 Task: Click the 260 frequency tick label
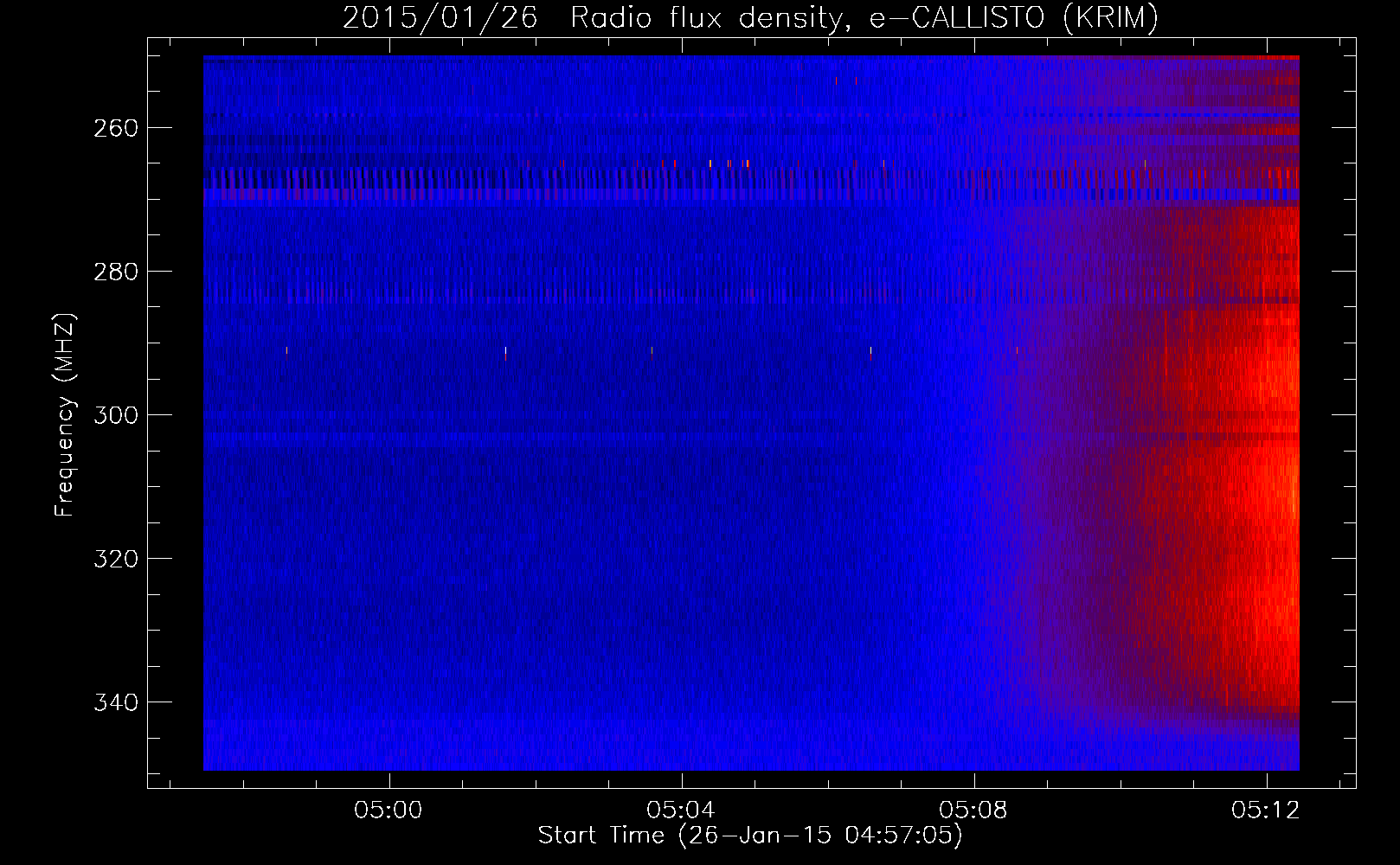[116, 128]
